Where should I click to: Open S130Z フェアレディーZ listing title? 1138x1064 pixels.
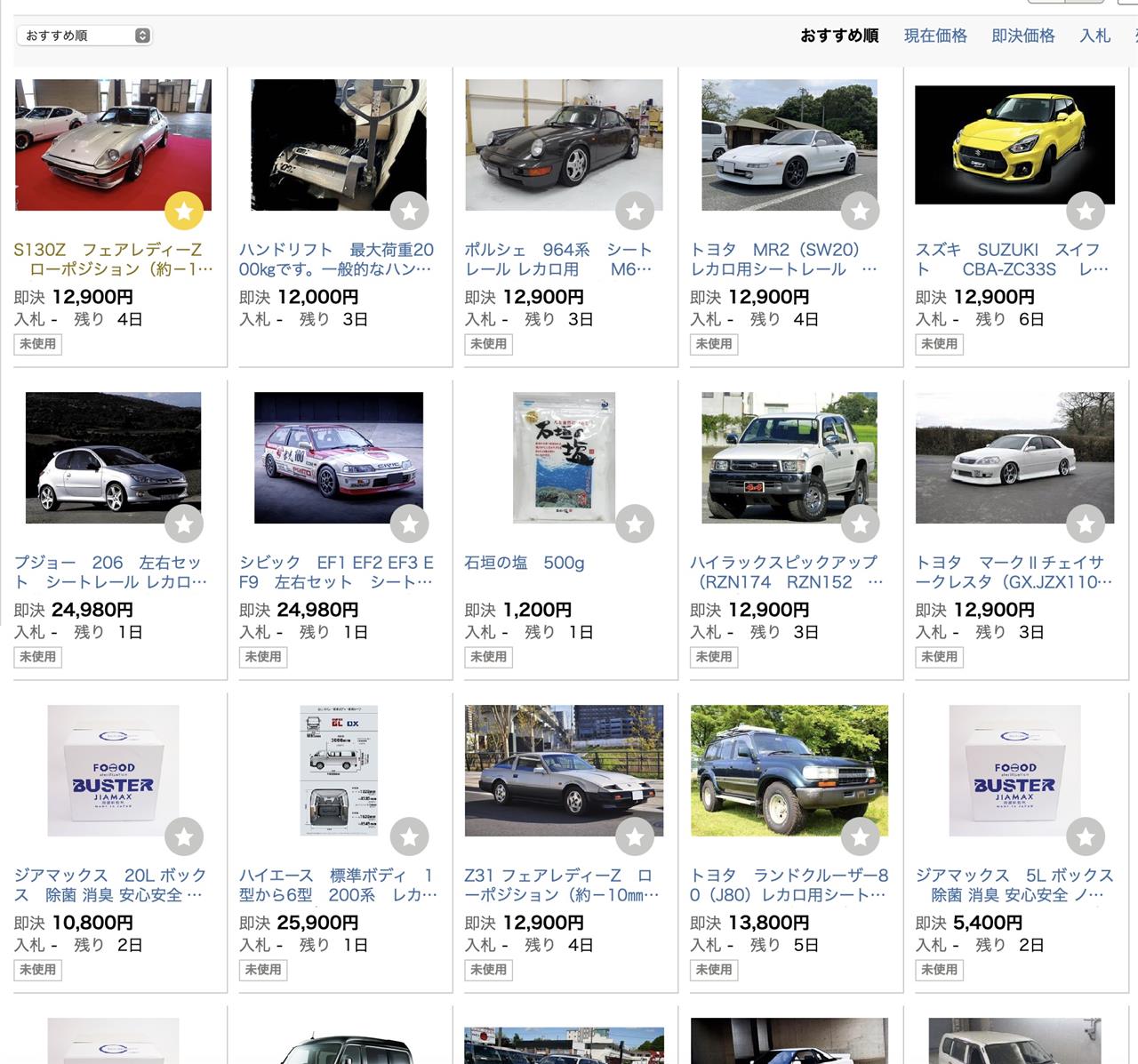(114, 260)
